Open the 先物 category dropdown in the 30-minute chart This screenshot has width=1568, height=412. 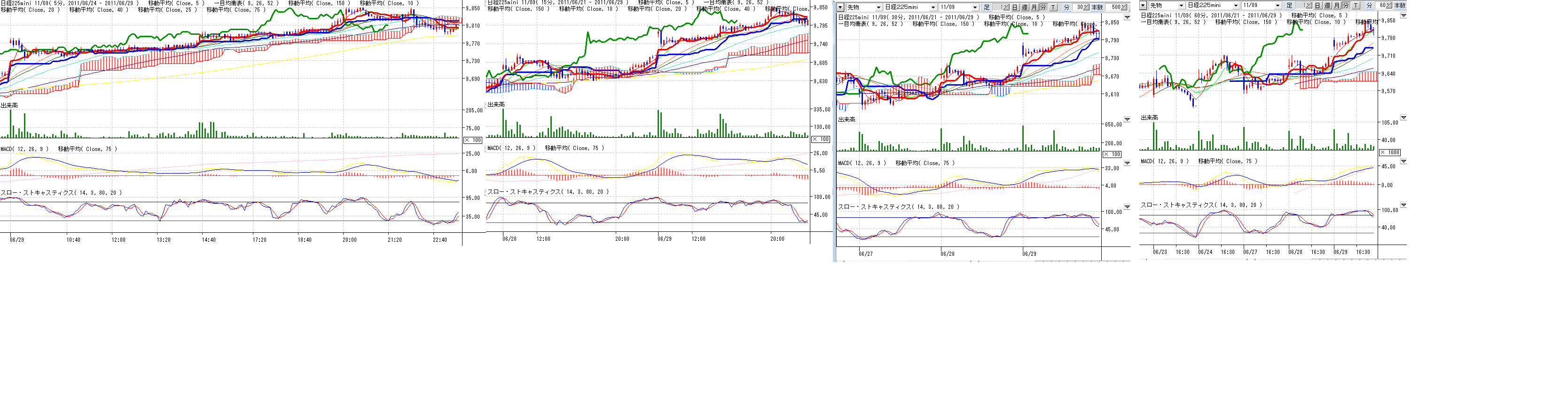(878, 8)
